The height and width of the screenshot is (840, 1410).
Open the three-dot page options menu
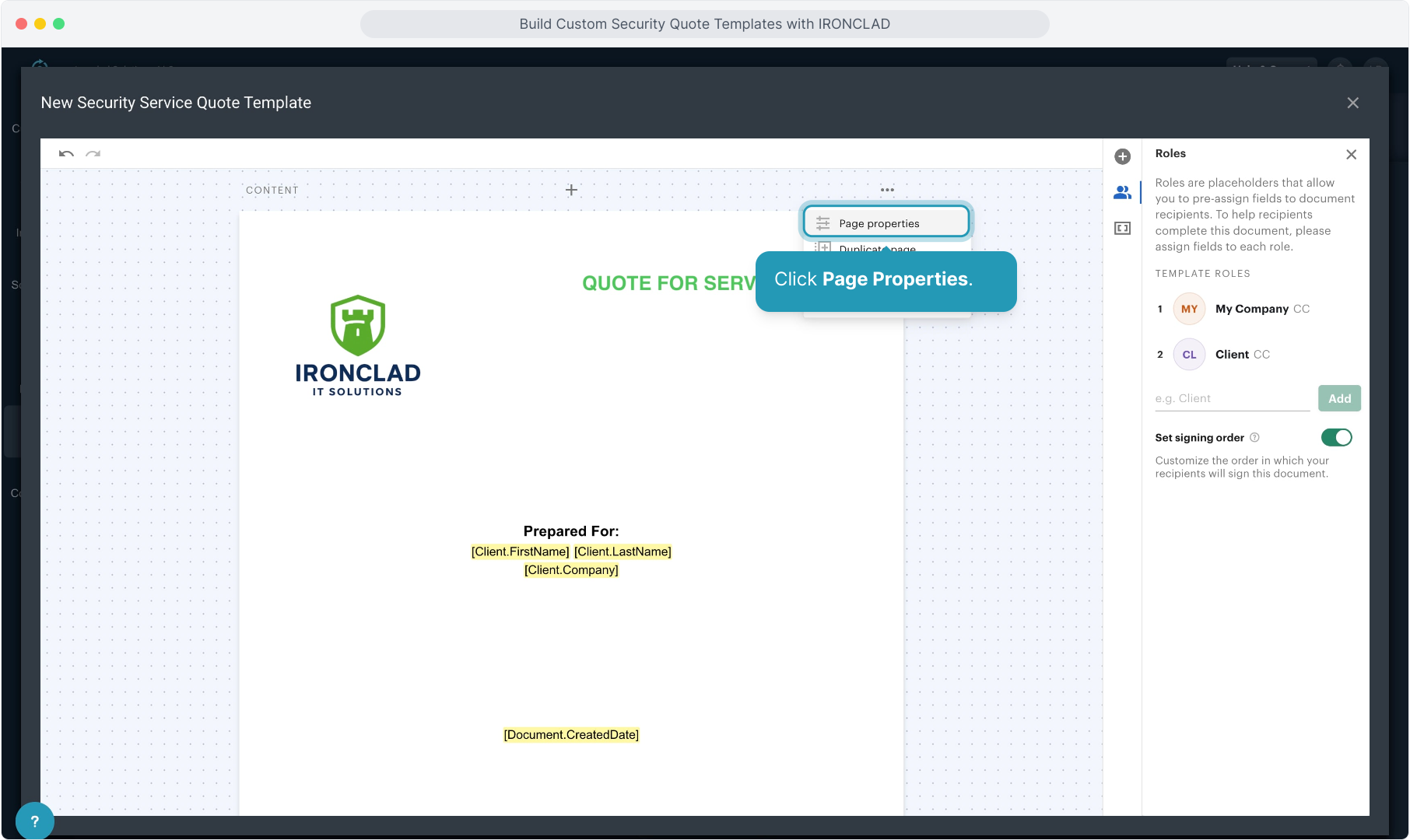[887, 190]
